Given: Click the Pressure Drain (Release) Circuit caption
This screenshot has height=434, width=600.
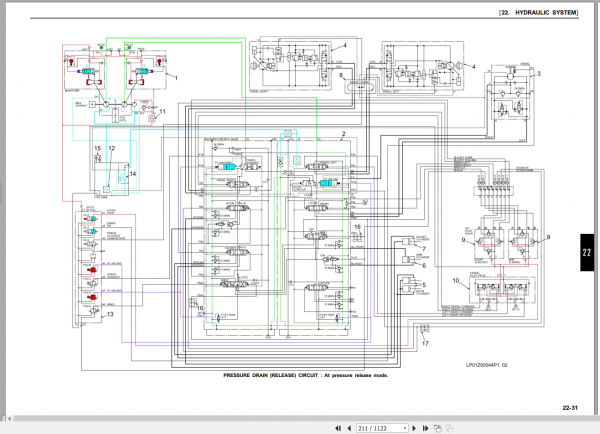Looking at the screenshot, I should coord(306,375).
